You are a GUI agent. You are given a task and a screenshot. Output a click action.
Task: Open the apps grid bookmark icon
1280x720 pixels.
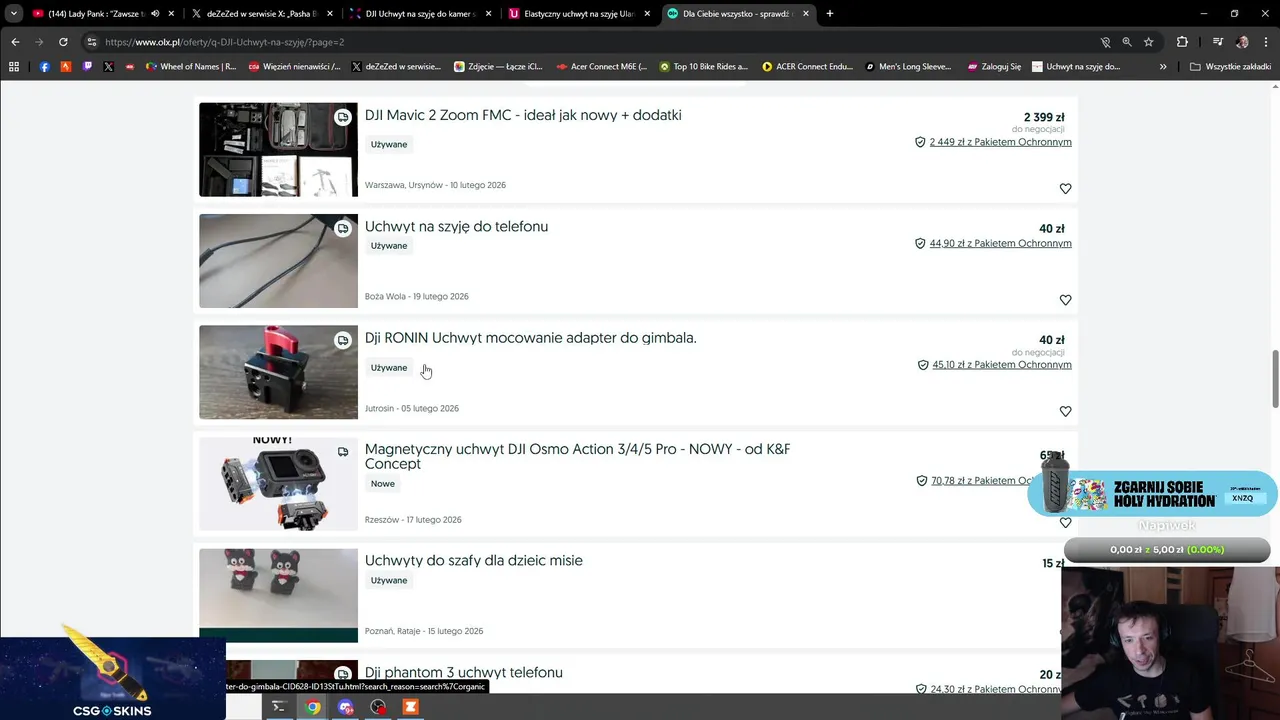(14, 67)
